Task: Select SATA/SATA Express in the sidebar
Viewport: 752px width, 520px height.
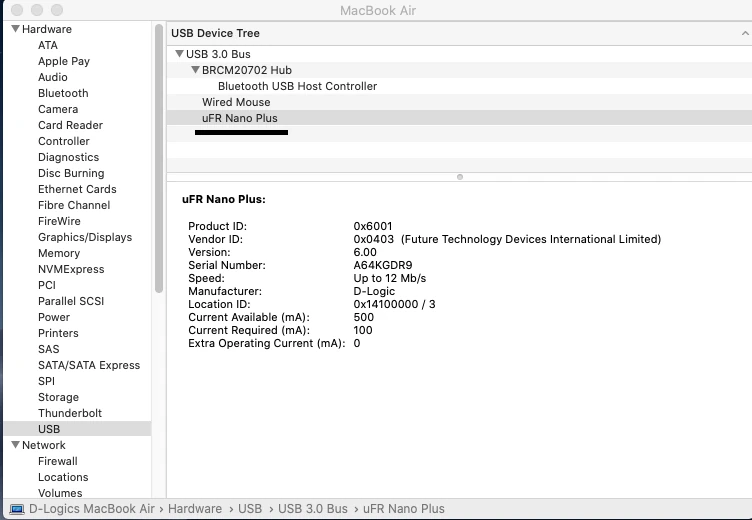Action: click(89, 365)
